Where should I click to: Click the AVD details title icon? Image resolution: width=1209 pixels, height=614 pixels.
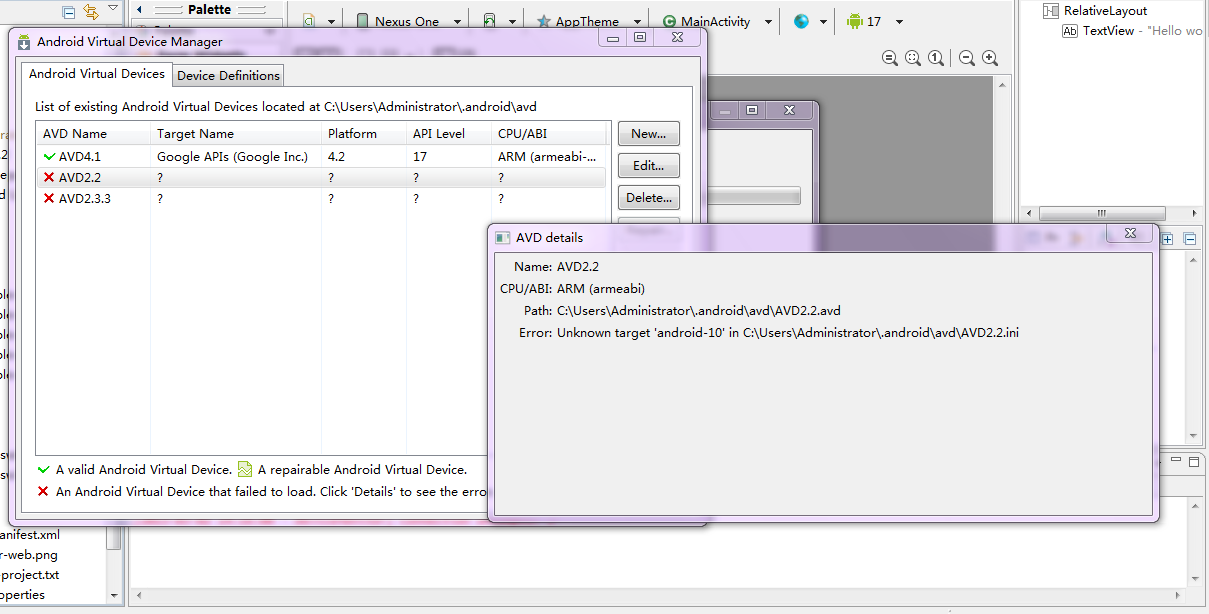[503, 238]
